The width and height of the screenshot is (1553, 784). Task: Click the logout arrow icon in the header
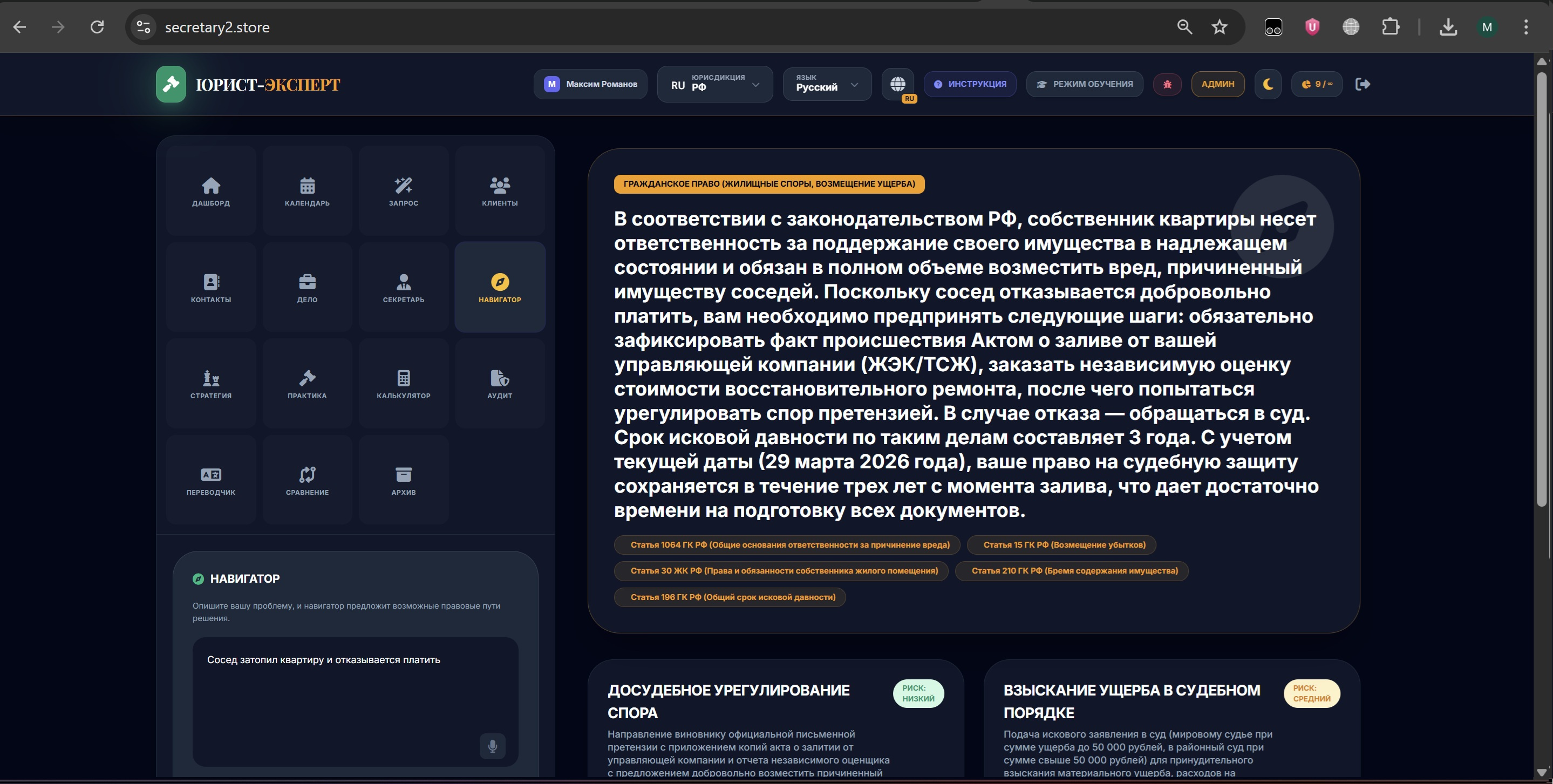pyautogui.click(x=1363, y=84)
